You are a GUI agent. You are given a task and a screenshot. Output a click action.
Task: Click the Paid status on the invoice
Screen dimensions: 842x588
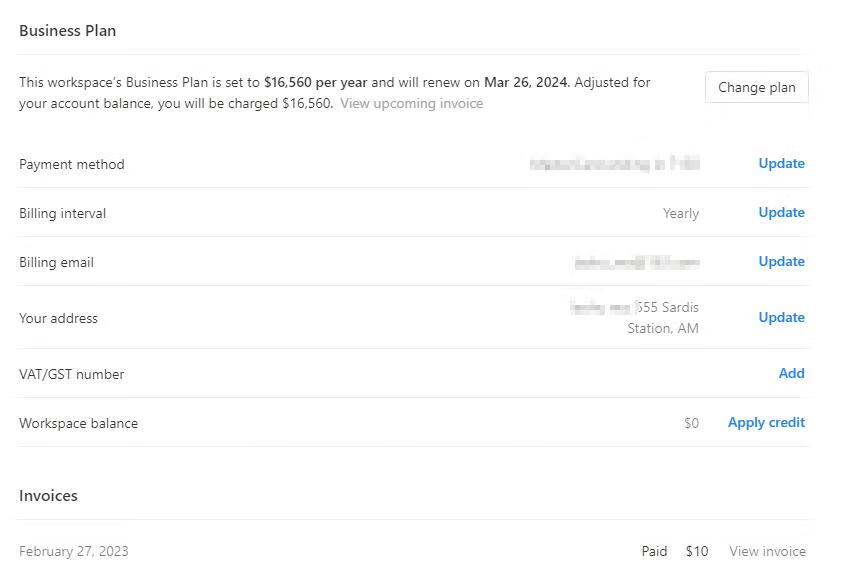(654, 551)
